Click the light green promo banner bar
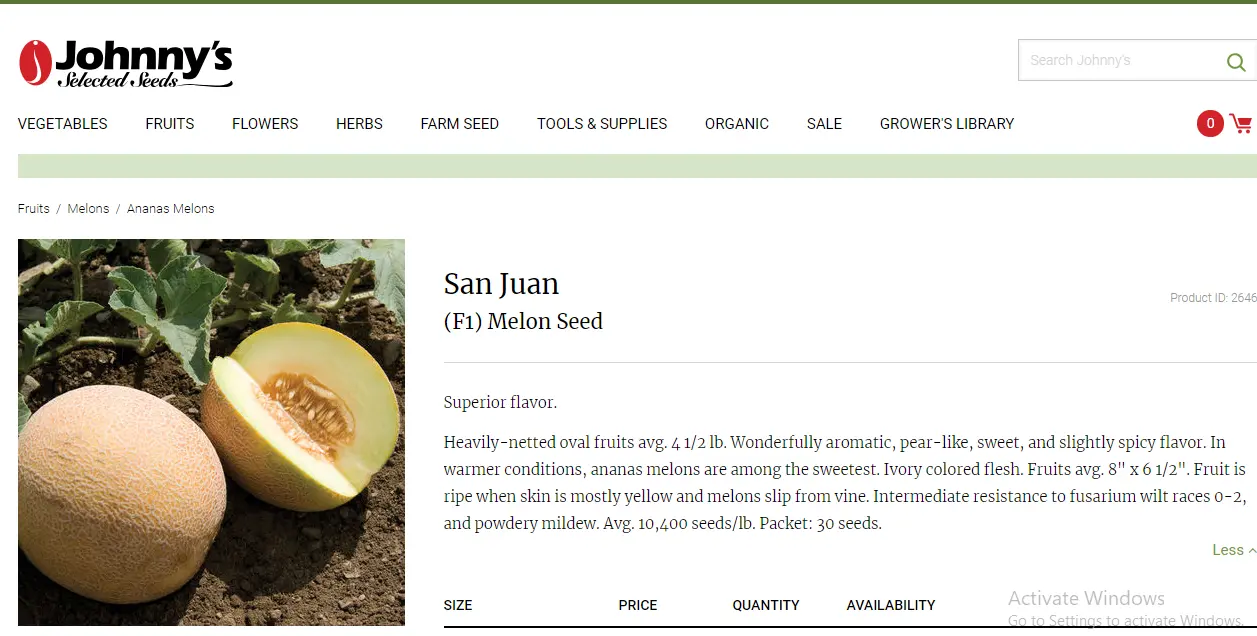Viewport: 1257px width, 636px height. coord(637,166)
